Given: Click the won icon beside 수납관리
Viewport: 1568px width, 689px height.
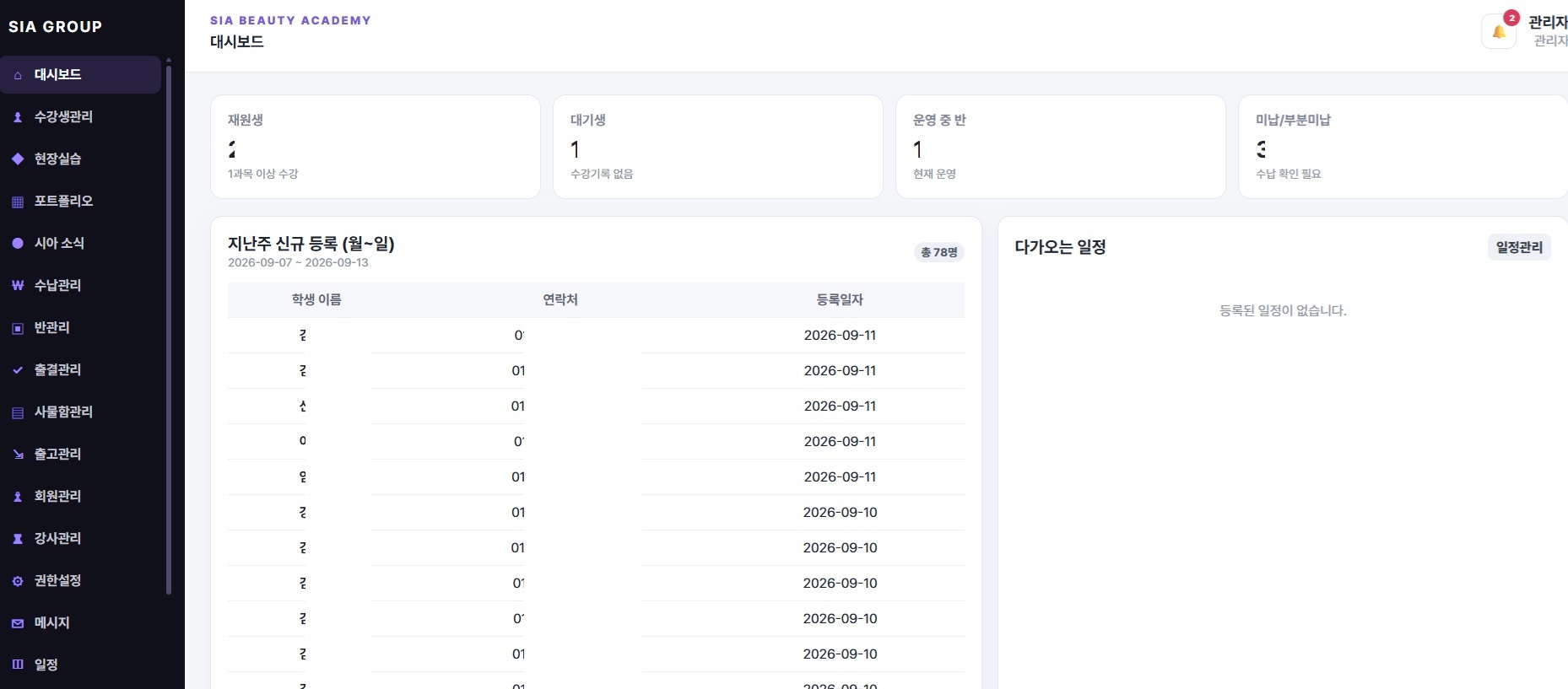Looking at the screenshot, I should coord(18,286).
